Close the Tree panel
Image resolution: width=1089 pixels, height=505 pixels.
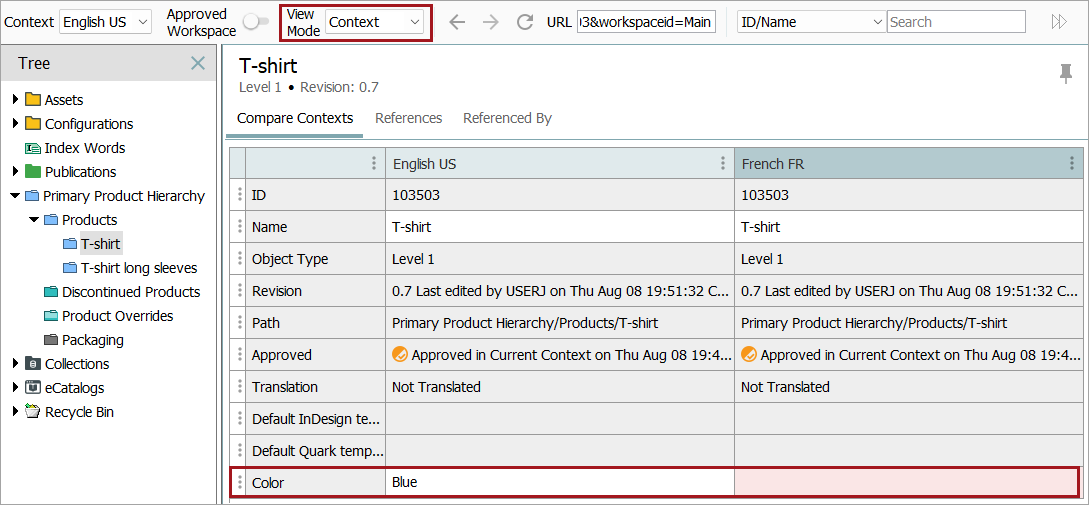pos(198,63)
